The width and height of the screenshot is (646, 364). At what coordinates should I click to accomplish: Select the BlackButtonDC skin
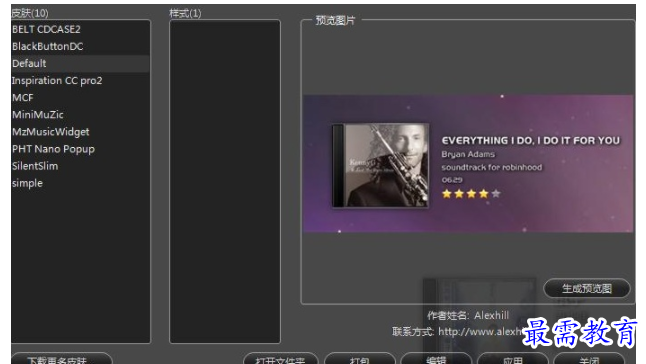coord(80,47)
